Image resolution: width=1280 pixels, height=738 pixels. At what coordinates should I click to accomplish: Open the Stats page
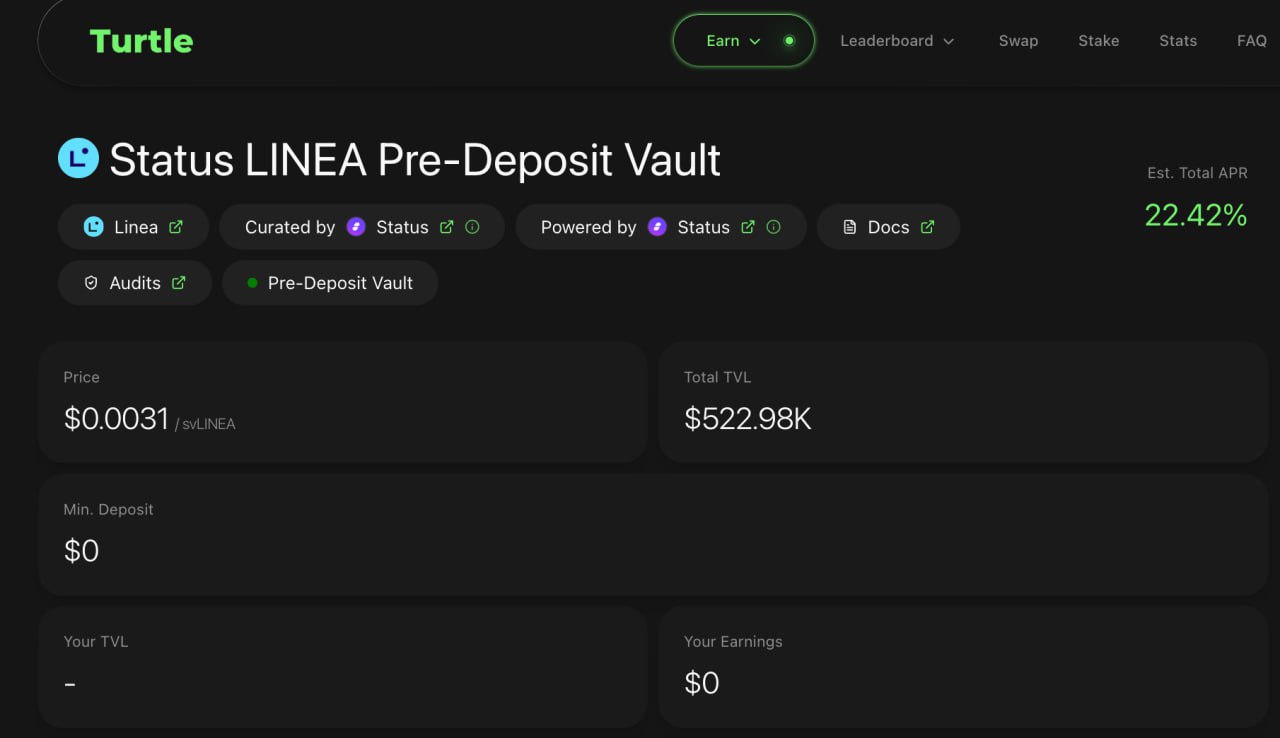click(1178, 41)
